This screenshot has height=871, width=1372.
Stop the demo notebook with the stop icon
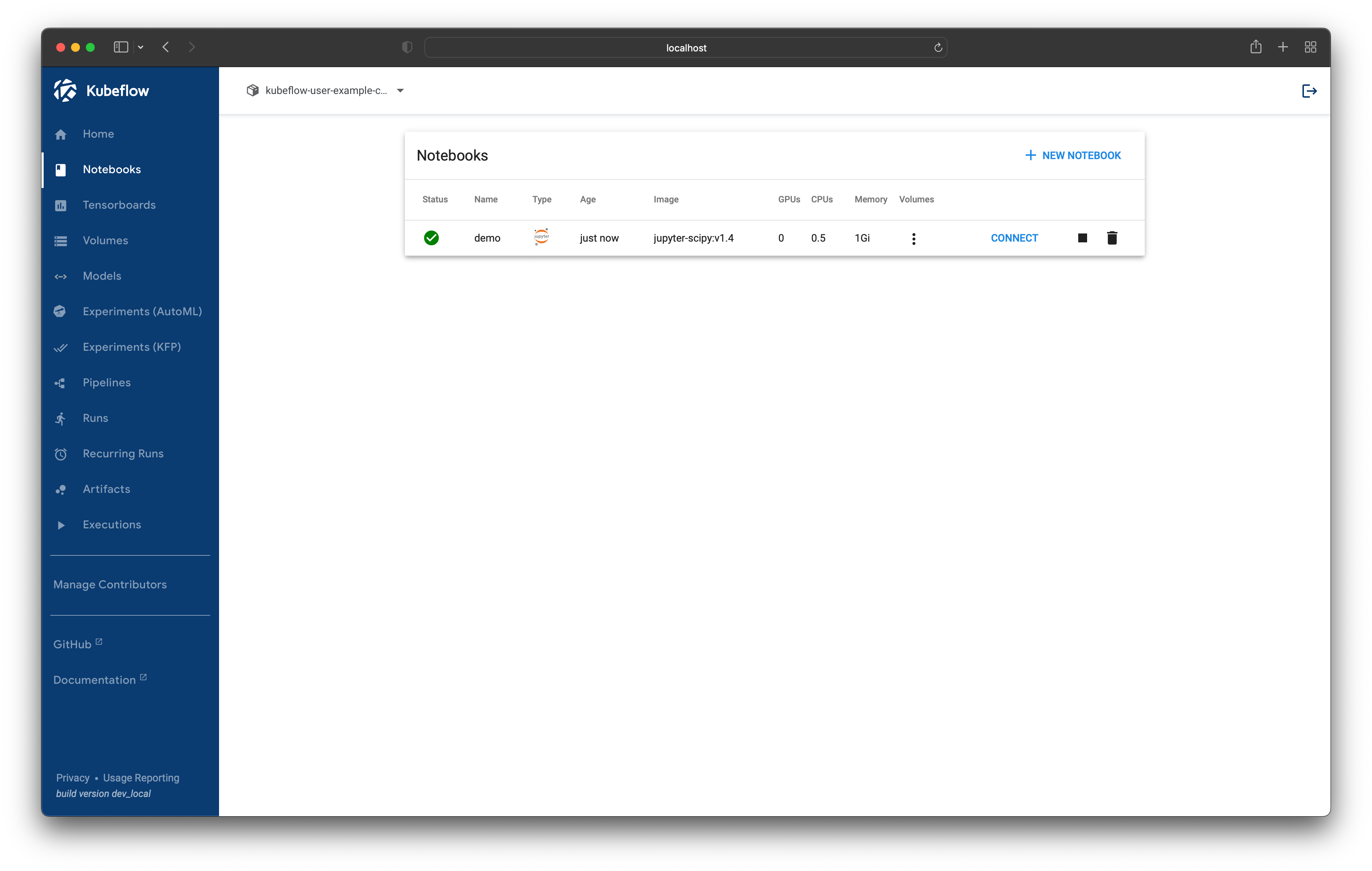click(x=1082, y=238)
